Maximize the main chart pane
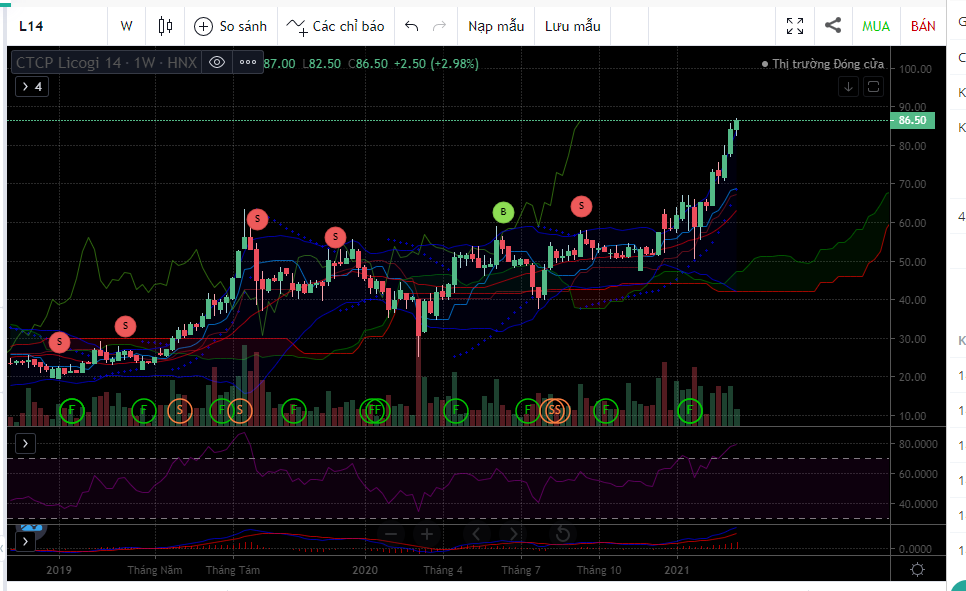 (x=874, y=87)
